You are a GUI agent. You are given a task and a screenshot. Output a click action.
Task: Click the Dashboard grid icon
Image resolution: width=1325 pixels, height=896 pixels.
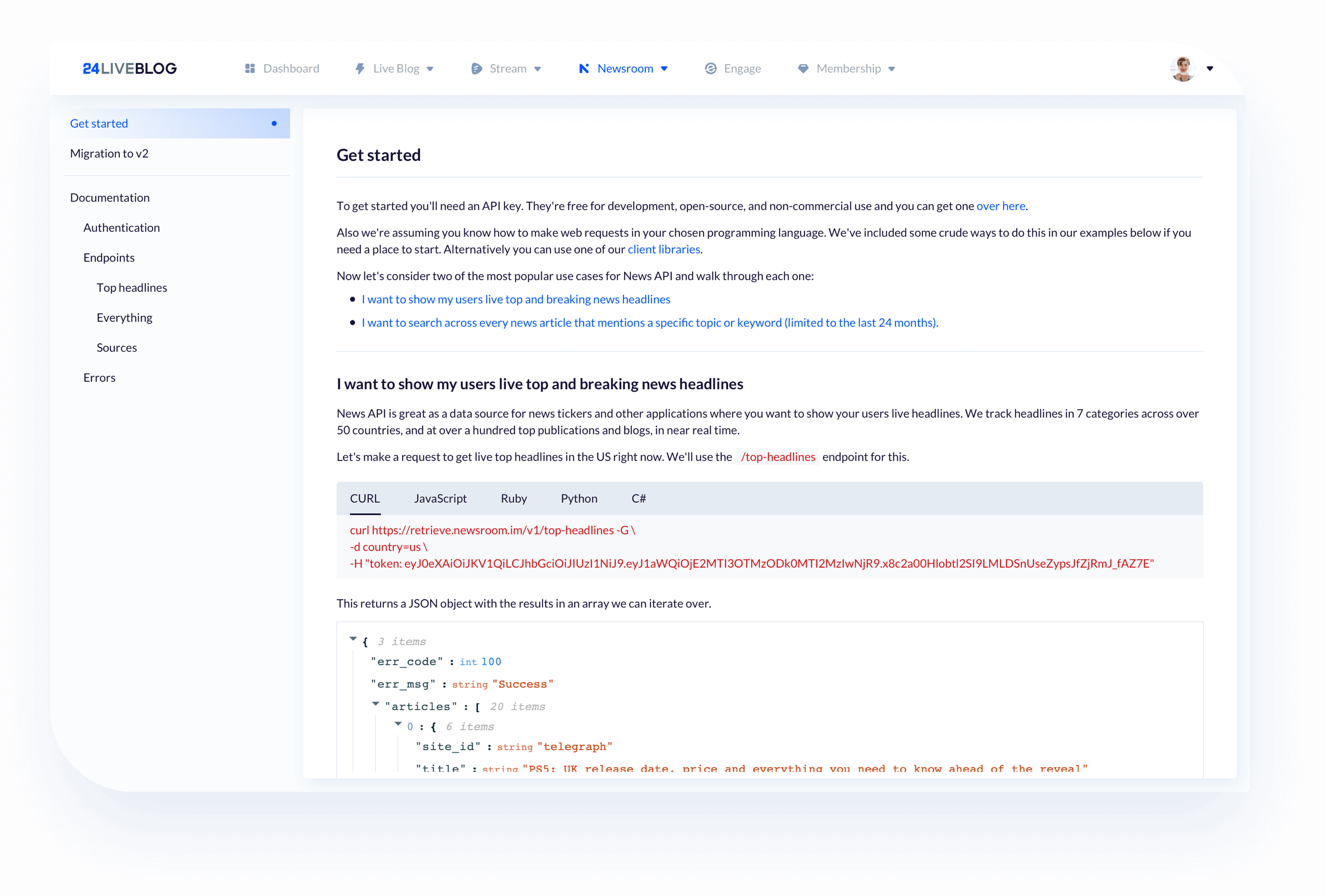(249, 68)
